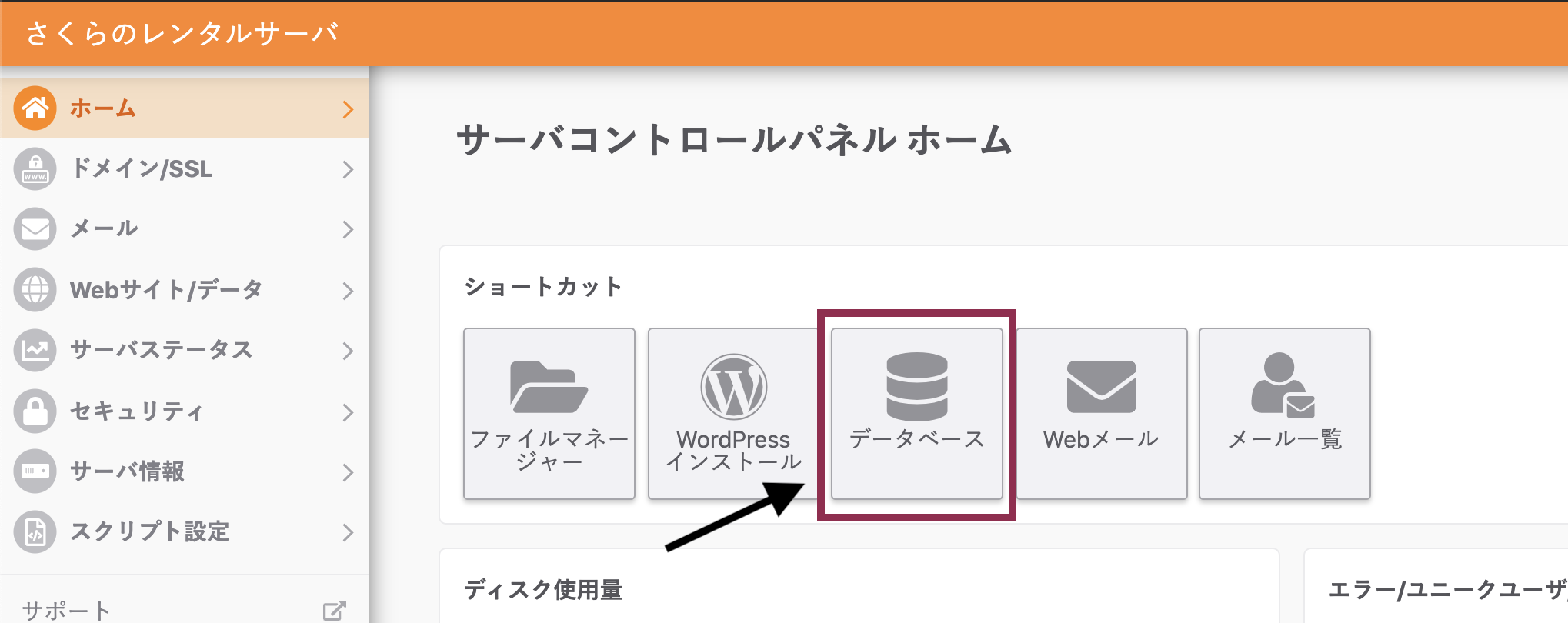Click the ショートカット section heading
The height and width of the screenshot is (623, 1568).
tap(543, 287)
